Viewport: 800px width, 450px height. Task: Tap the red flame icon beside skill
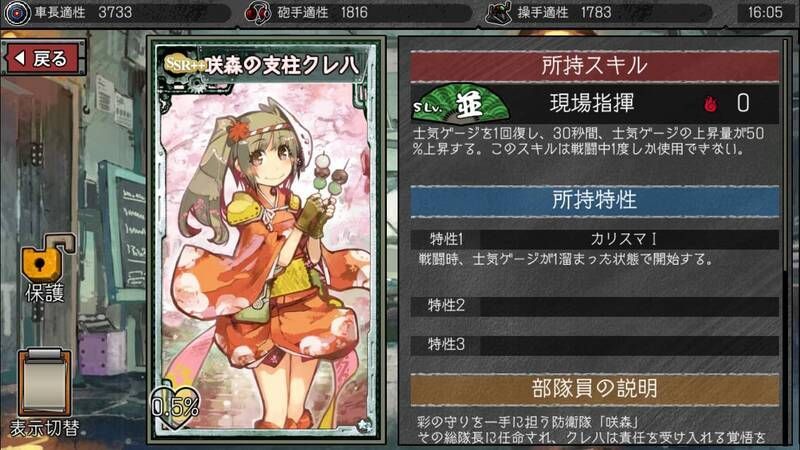(x=710, y=104)
